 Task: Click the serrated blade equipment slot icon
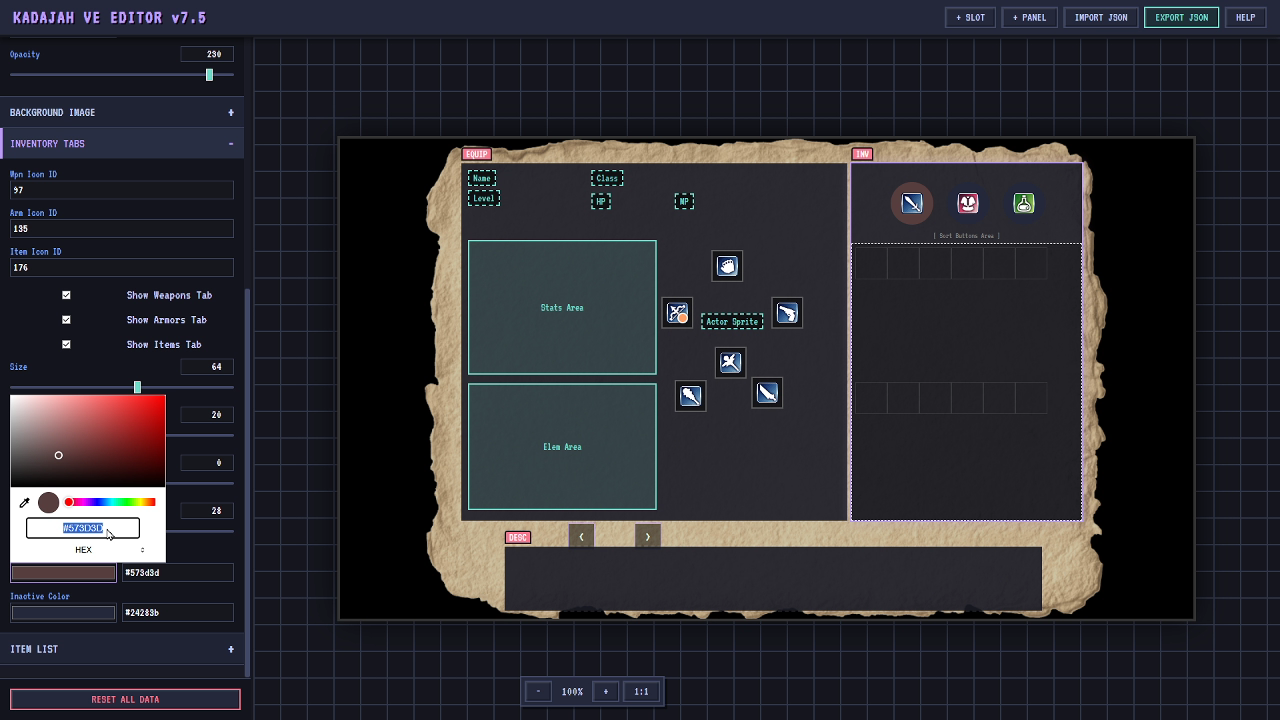tap(767, 393)
